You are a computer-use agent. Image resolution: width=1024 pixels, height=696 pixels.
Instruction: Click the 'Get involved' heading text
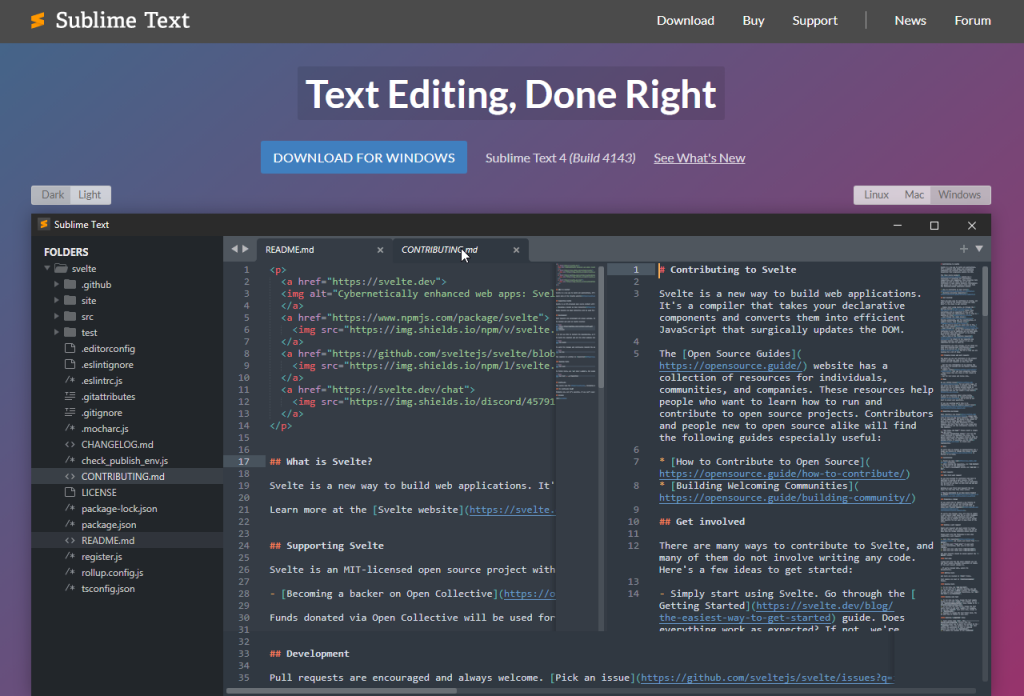pos(710,522)
